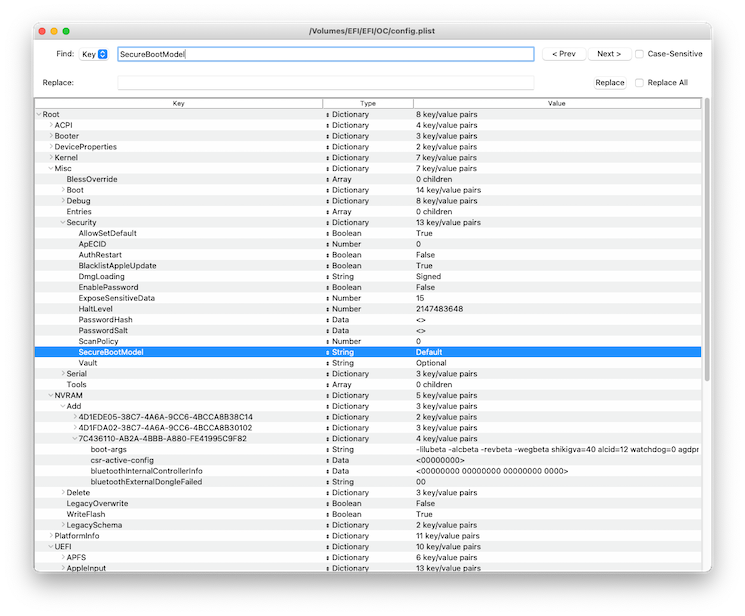Jump to next match with Next

point(609,54)
